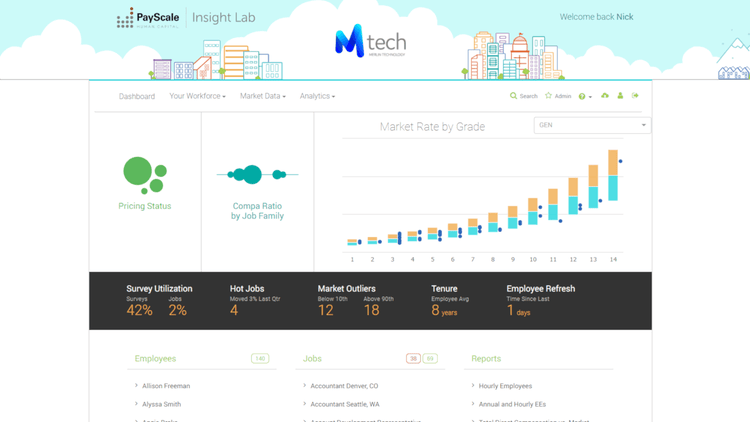Open the user profile icon

coord(620,96)
